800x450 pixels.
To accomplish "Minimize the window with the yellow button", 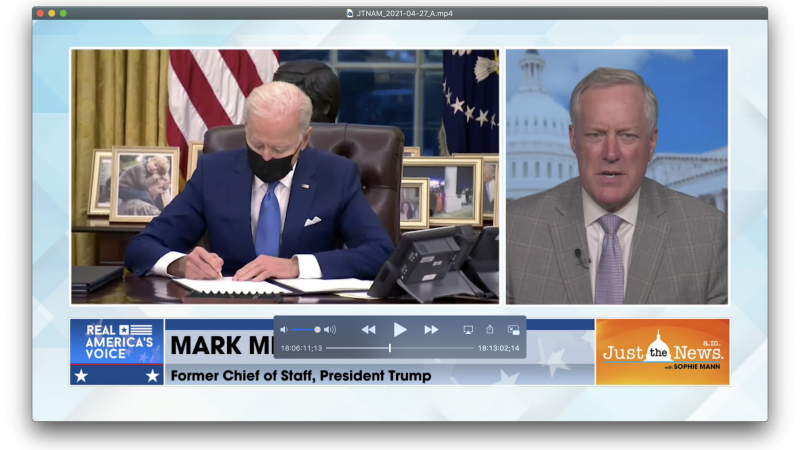I will [x=52, y=13].
